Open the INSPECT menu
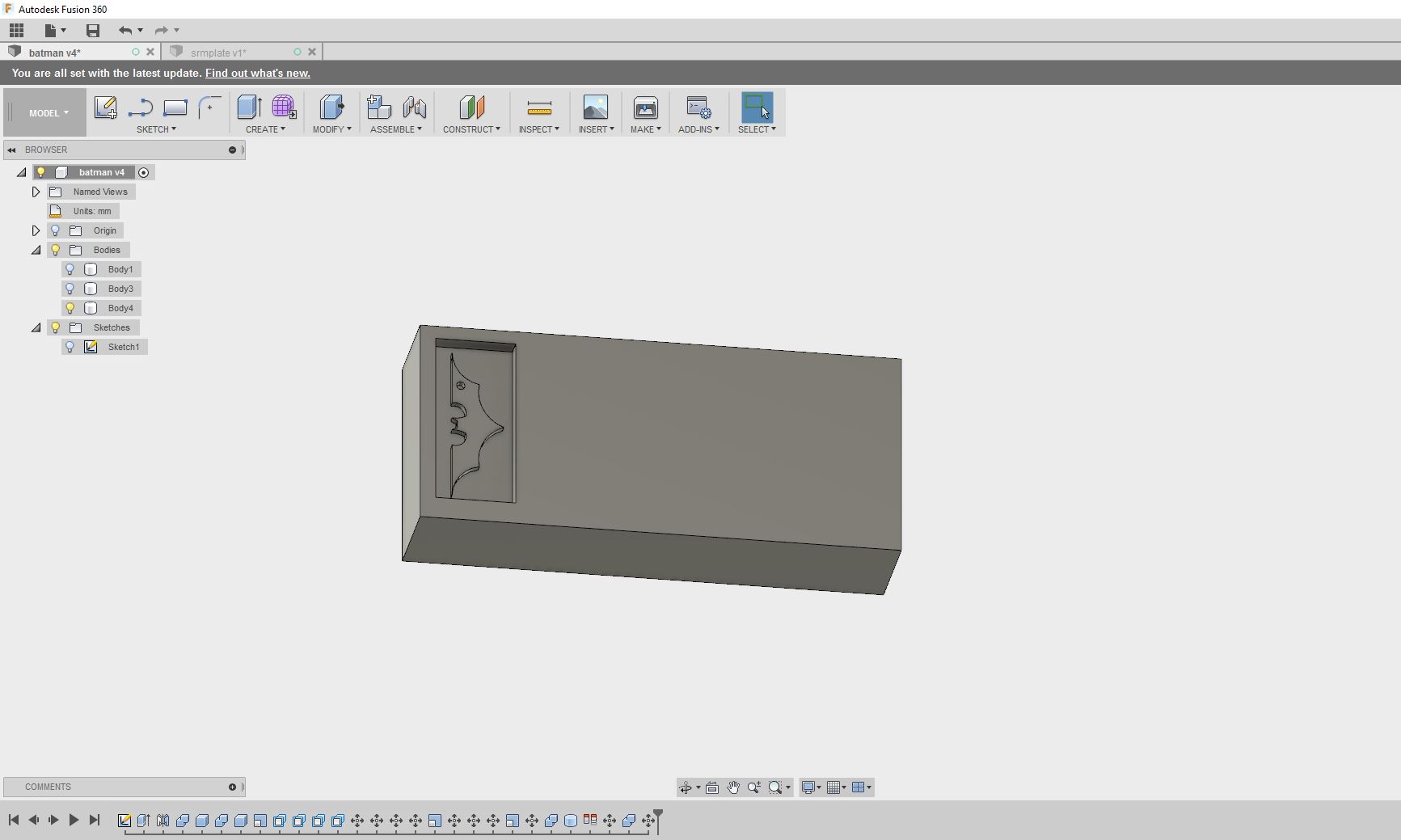 (x=539, y=129)
